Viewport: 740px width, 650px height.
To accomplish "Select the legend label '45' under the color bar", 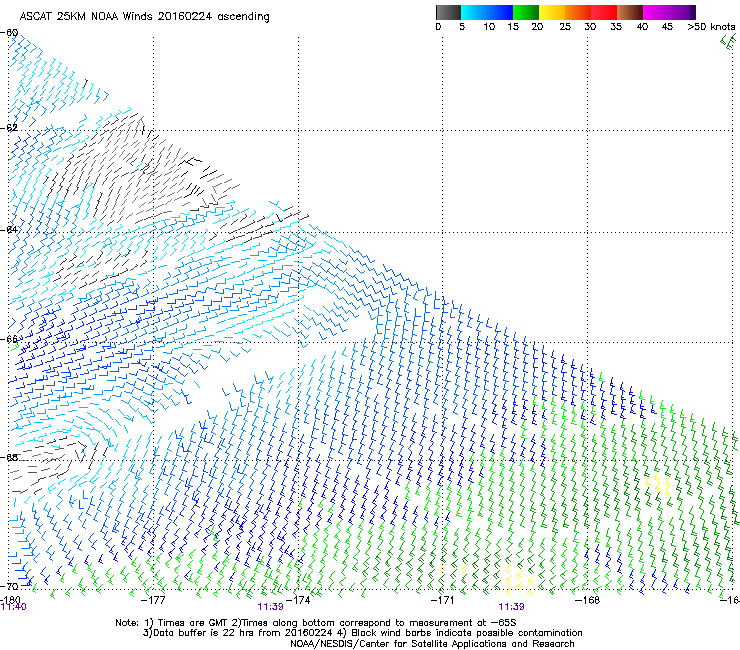I will 667,27.
